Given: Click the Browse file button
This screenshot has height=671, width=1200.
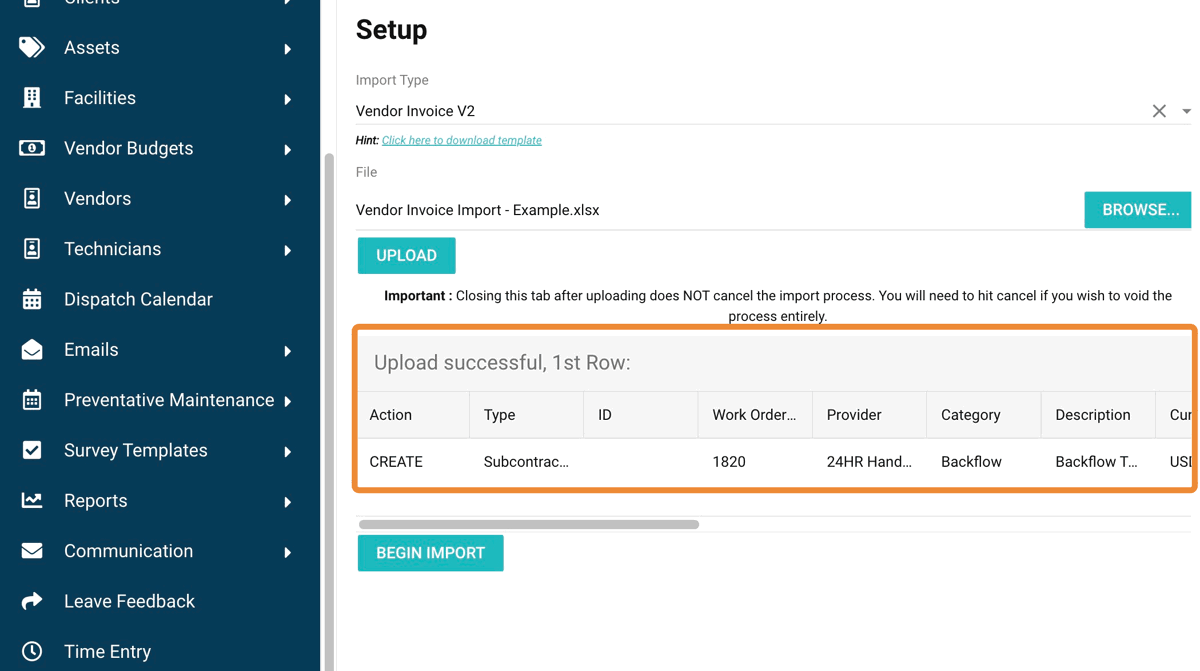Looking at the screenshot, I should (x=1137, y=210).
